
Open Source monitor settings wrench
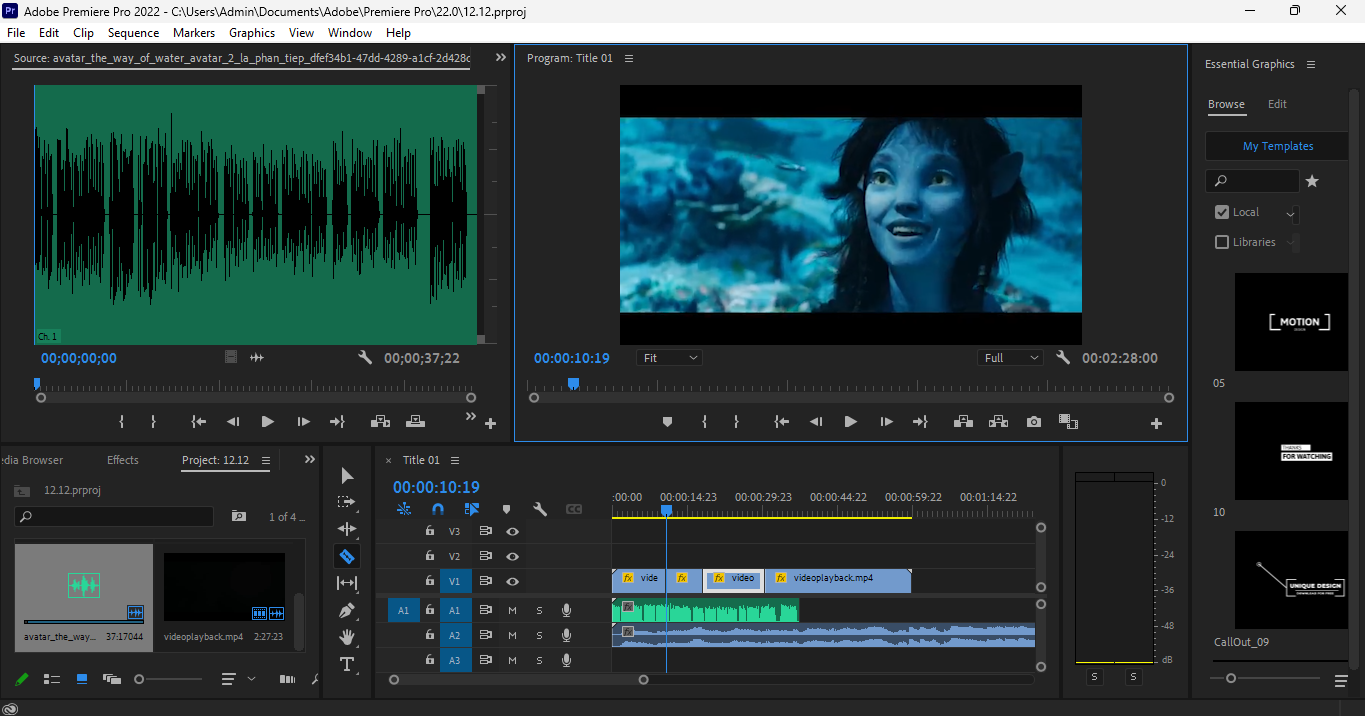[365, 357]
